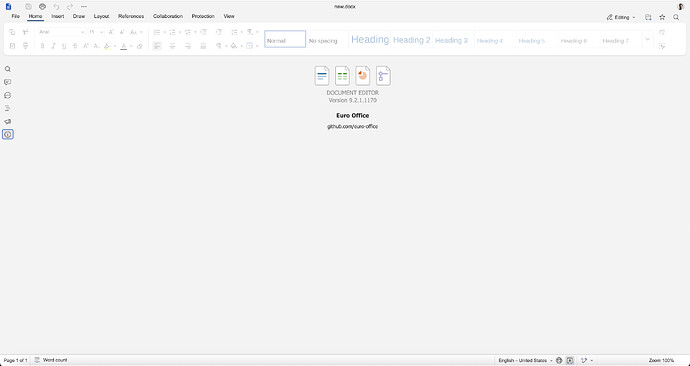Viewport: 690px width, 366px height.
Task: Click the globe set document language icon
Action: [x=559, y=360]
